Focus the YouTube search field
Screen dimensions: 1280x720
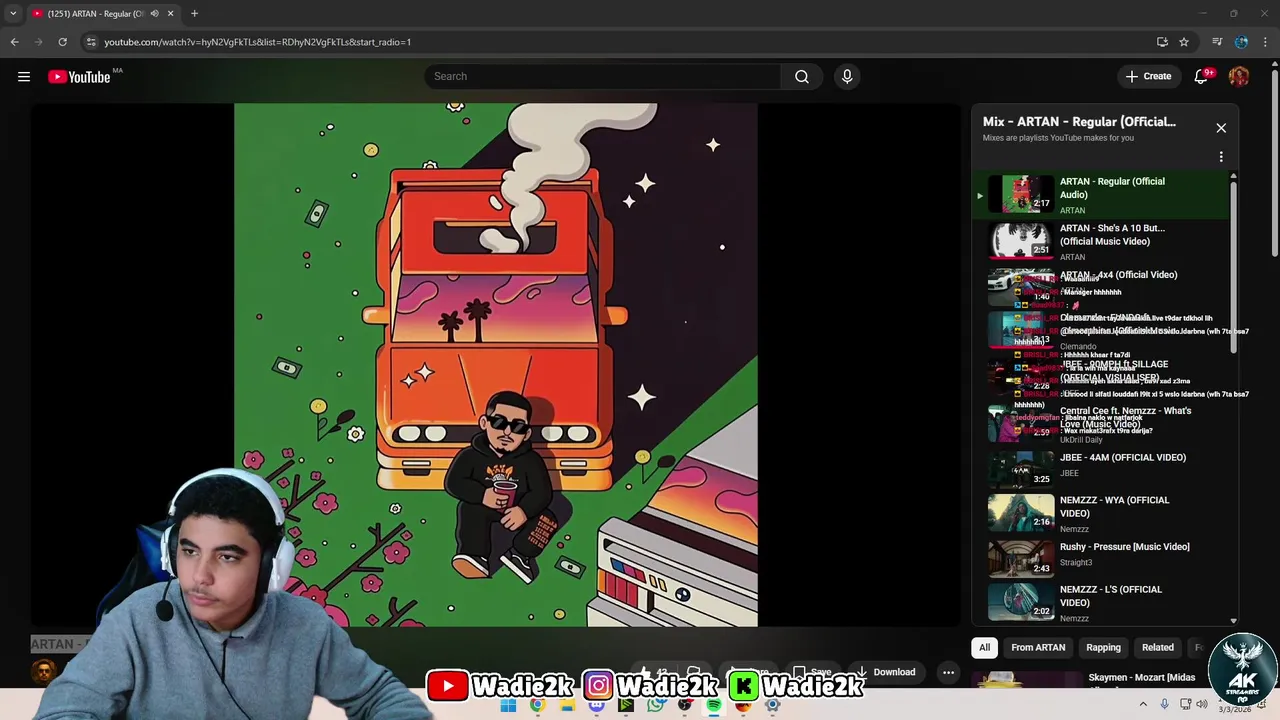click(603, 76)
